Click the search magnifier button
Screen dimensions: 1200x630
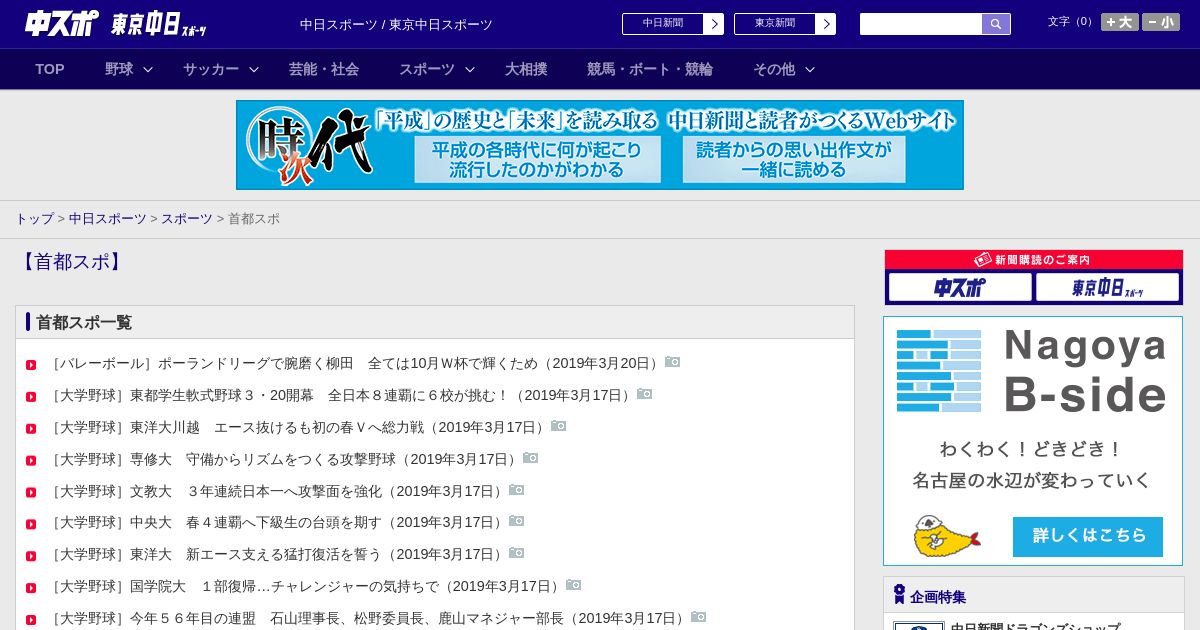pyautogui.click(x=996, y=24)
